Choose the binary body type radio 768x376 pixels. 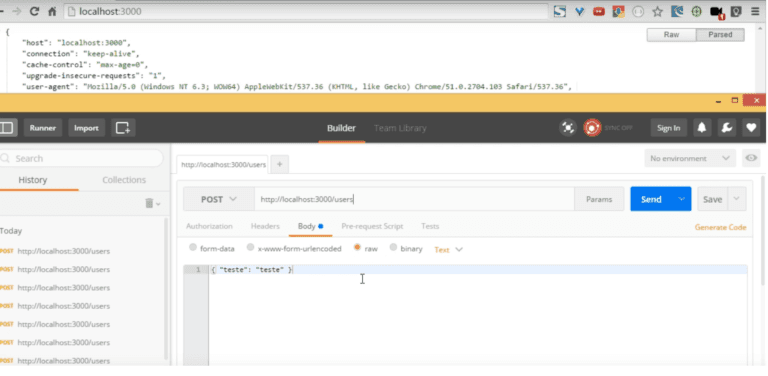393,248
